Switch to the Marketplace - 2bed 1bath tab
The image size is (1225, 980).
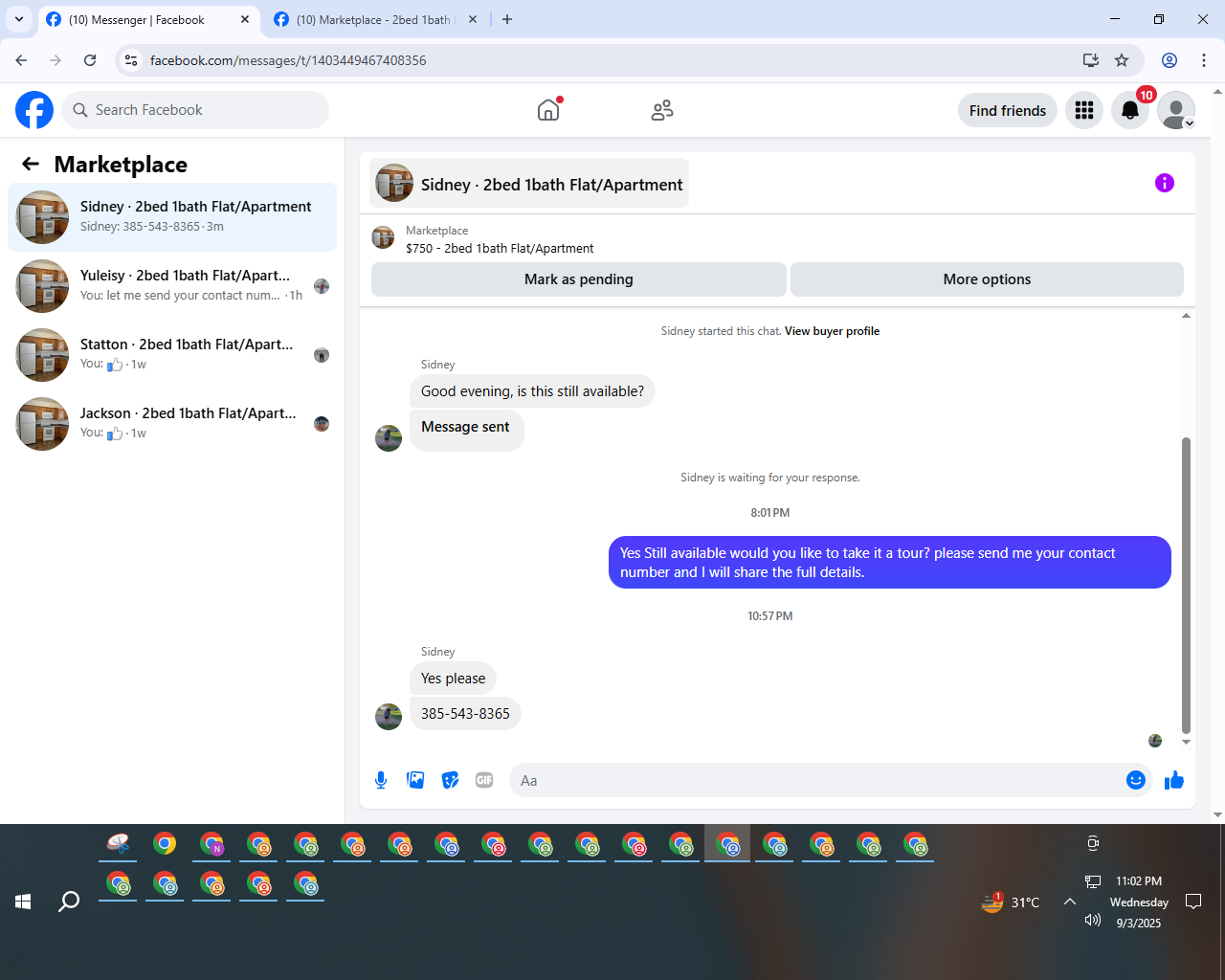click(375, 19)
